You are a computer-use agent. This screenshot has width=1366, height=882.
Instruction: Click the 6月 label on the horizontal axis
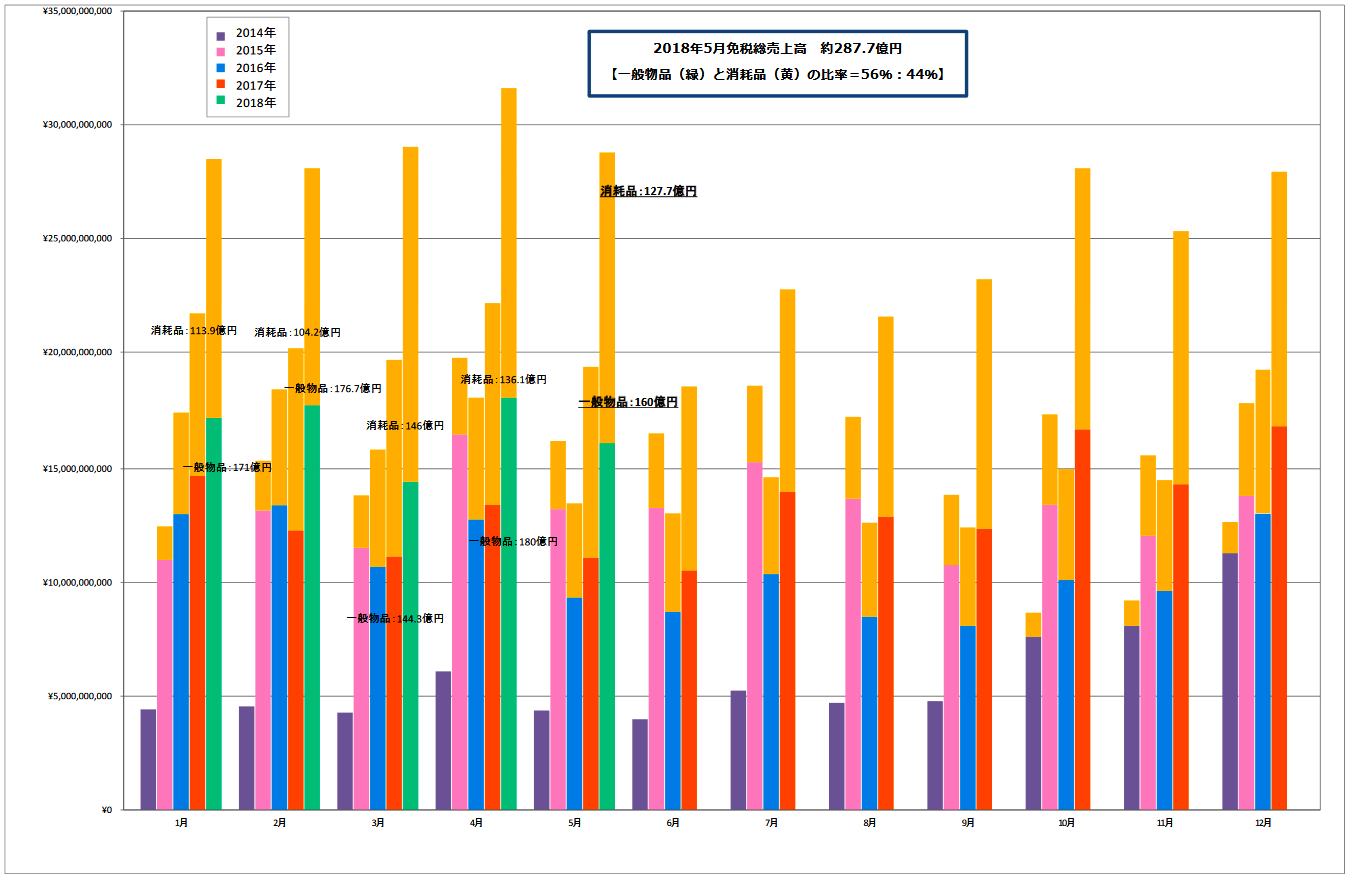pyautogui.click(x=672, y=823)
